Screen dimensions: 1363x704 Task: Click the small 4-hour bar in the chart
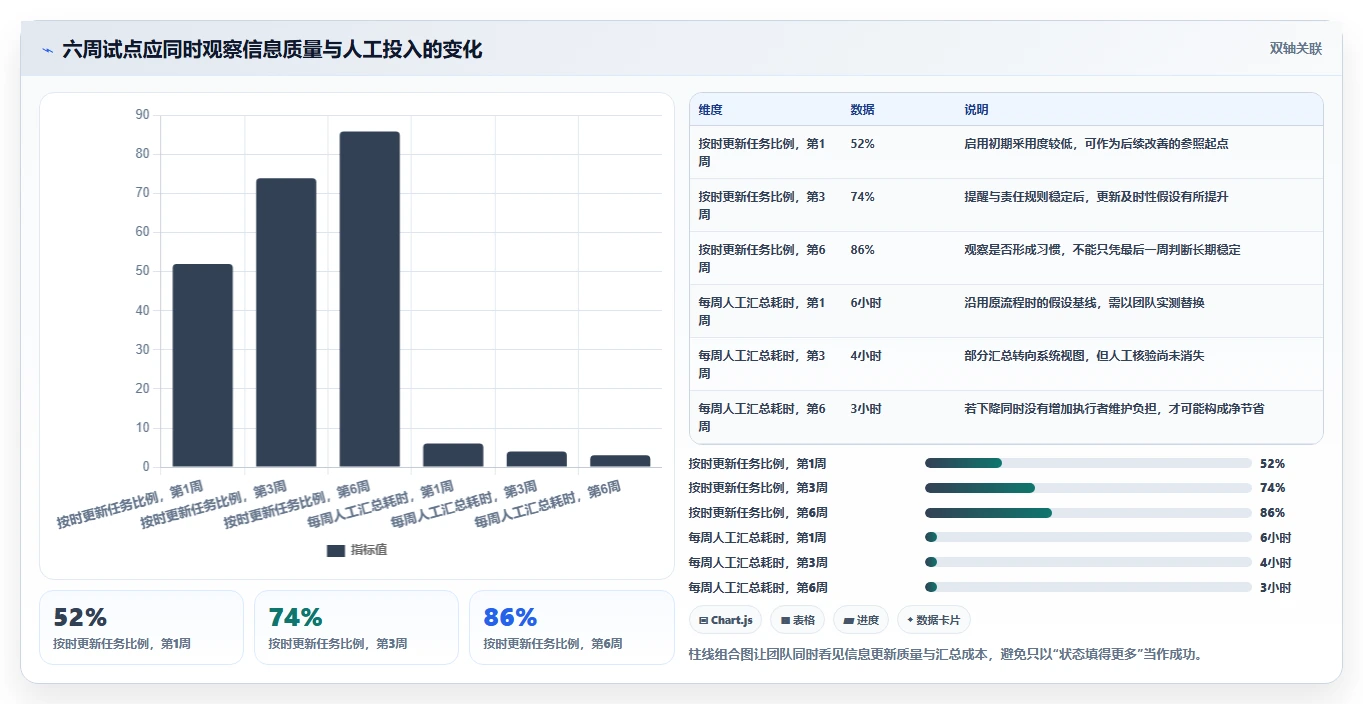click(536, 459)
